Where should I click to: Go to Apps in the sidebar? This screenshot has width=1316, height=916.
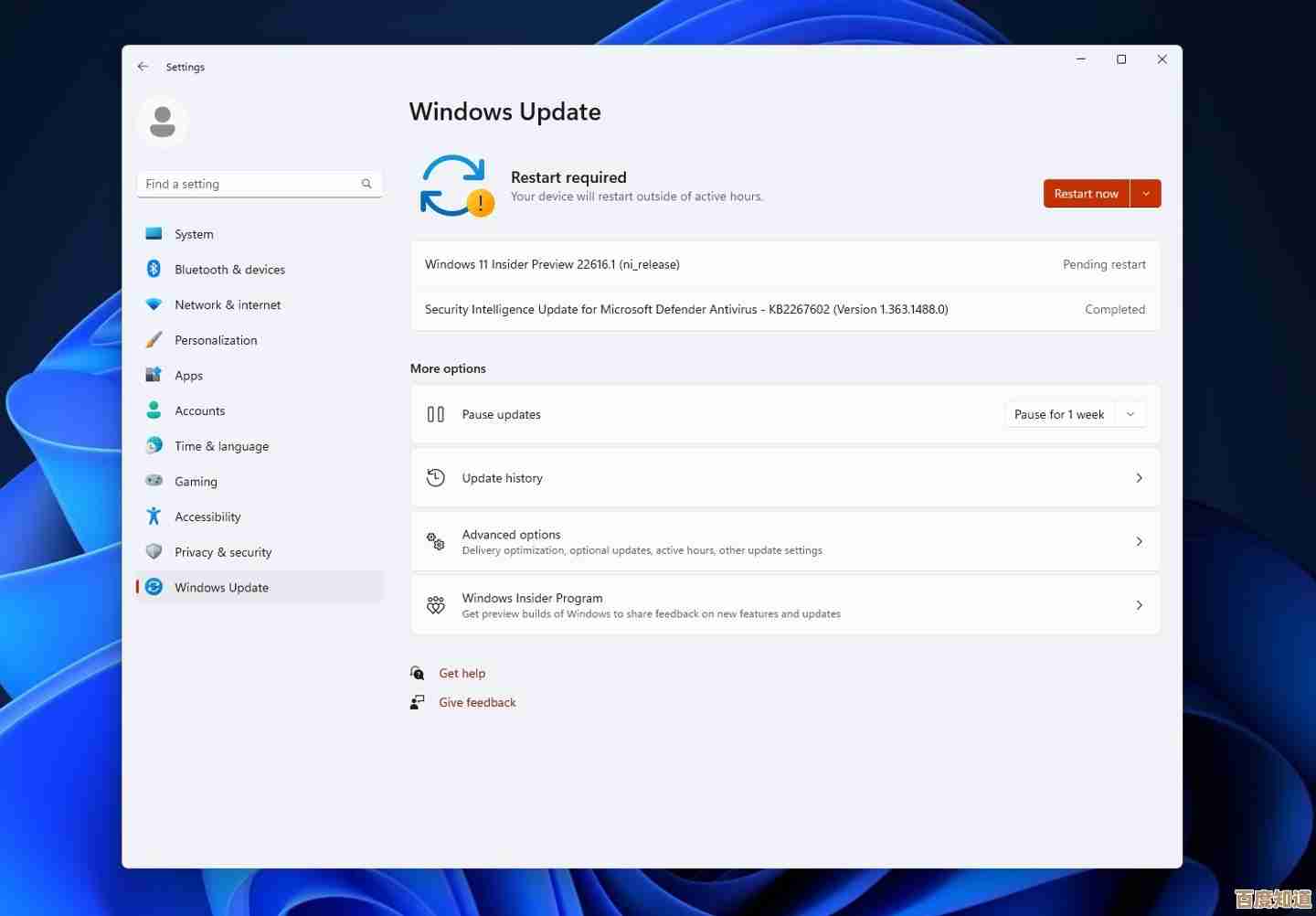(188, 376)
